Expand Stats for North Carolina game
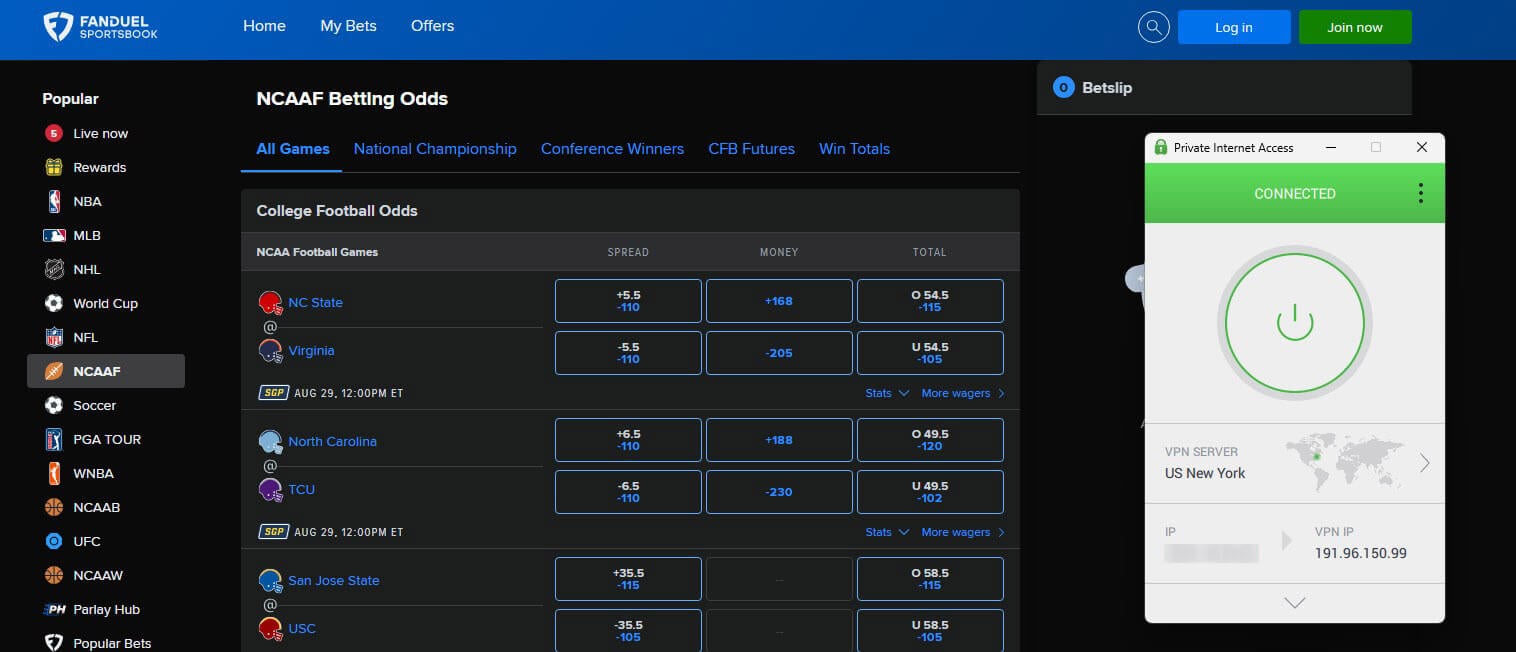Viewport: 1516px width, 652px height. (x=887, y=532)
